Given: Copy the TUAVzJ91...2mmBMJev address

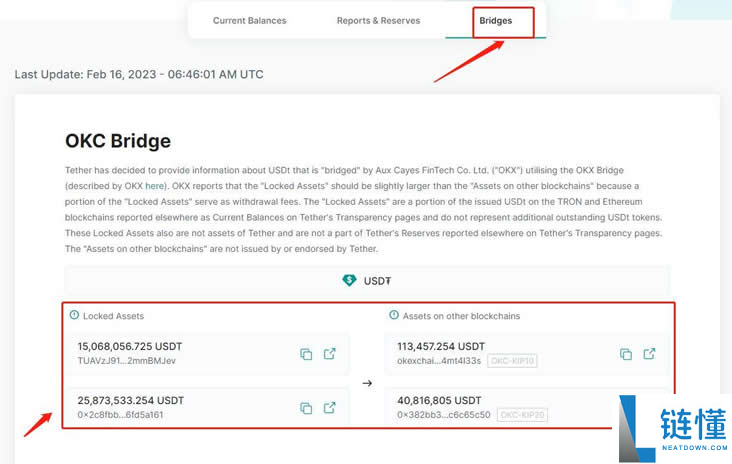Looking at the screenshot, I should click(306, 354).
